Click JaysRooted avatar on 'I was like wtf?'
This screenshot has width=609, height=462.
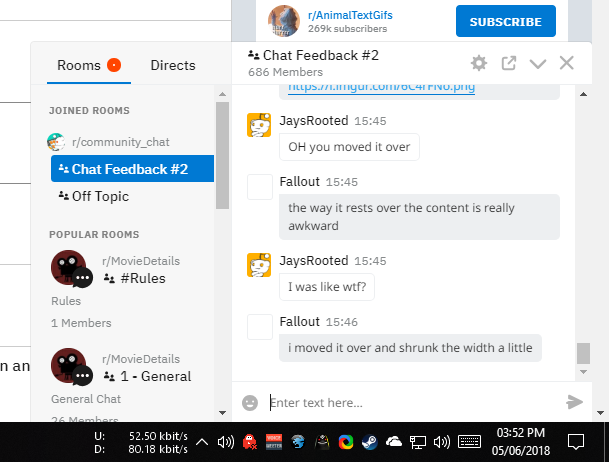pyautogui.click(x=259, y=265)
